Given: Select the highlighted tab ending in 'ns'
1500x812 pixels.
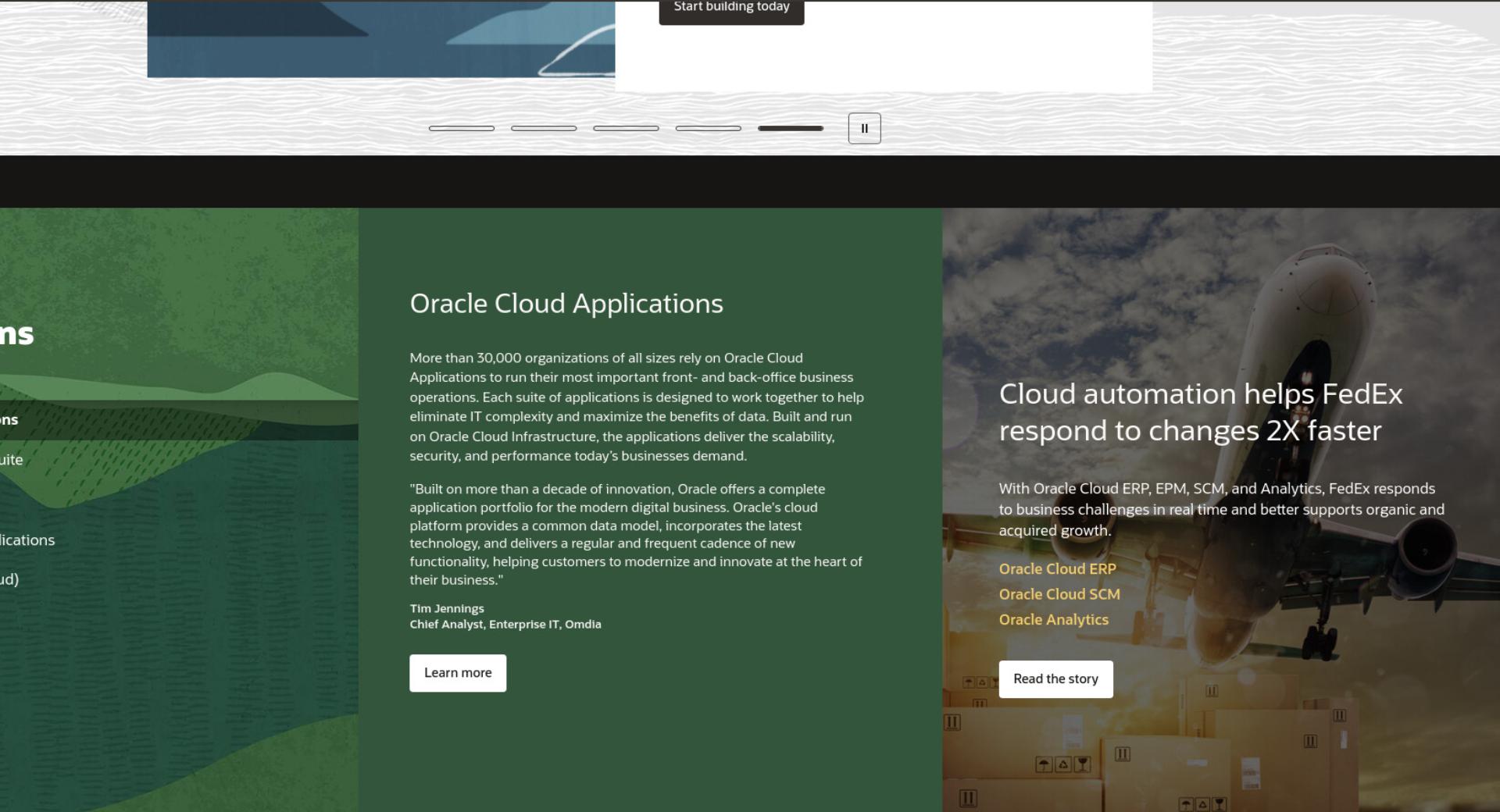Looking at the screenshot, I should pos(179,420).
